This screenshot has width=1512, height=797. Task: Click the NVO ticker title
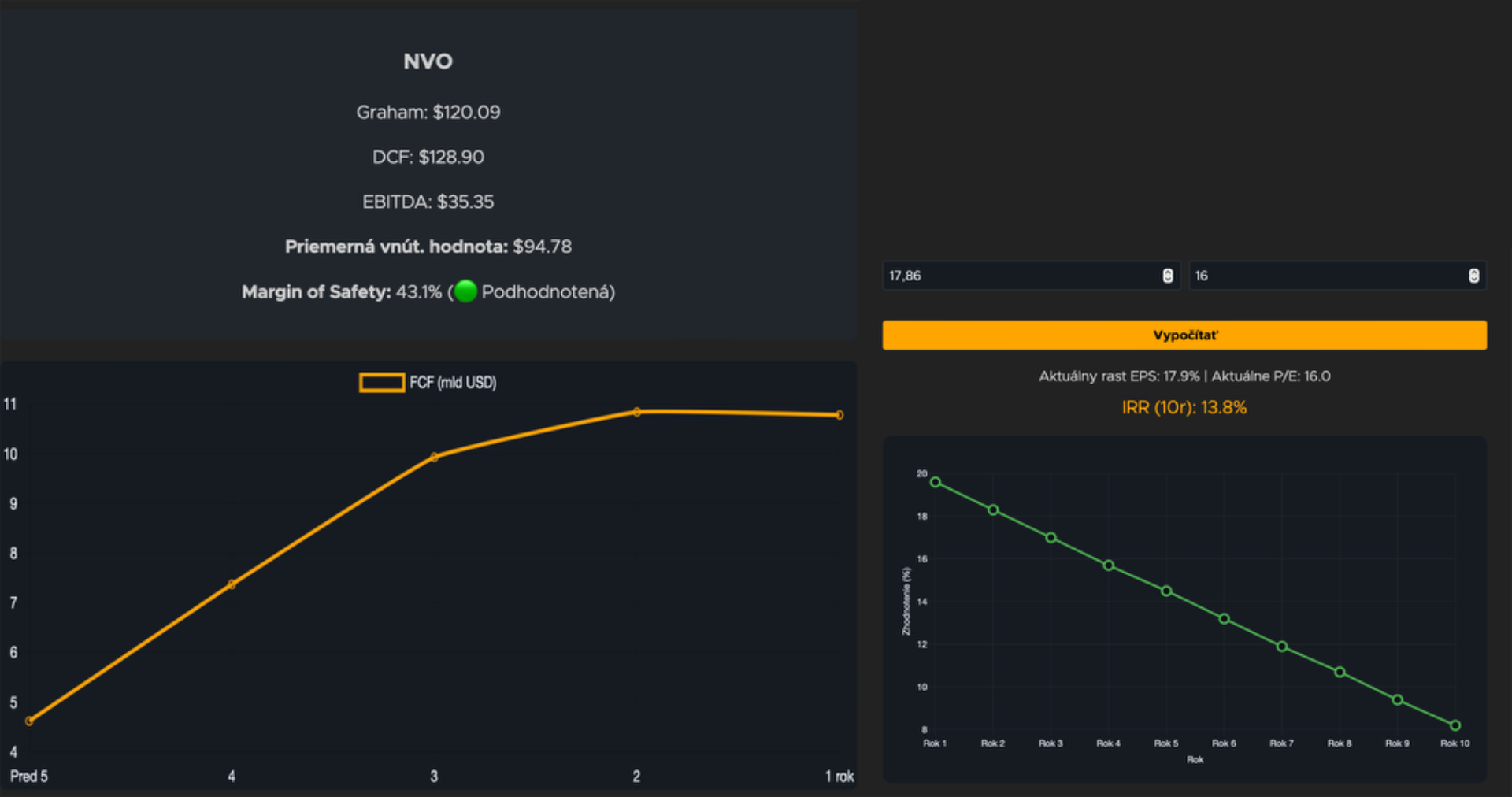pos(428,61)
